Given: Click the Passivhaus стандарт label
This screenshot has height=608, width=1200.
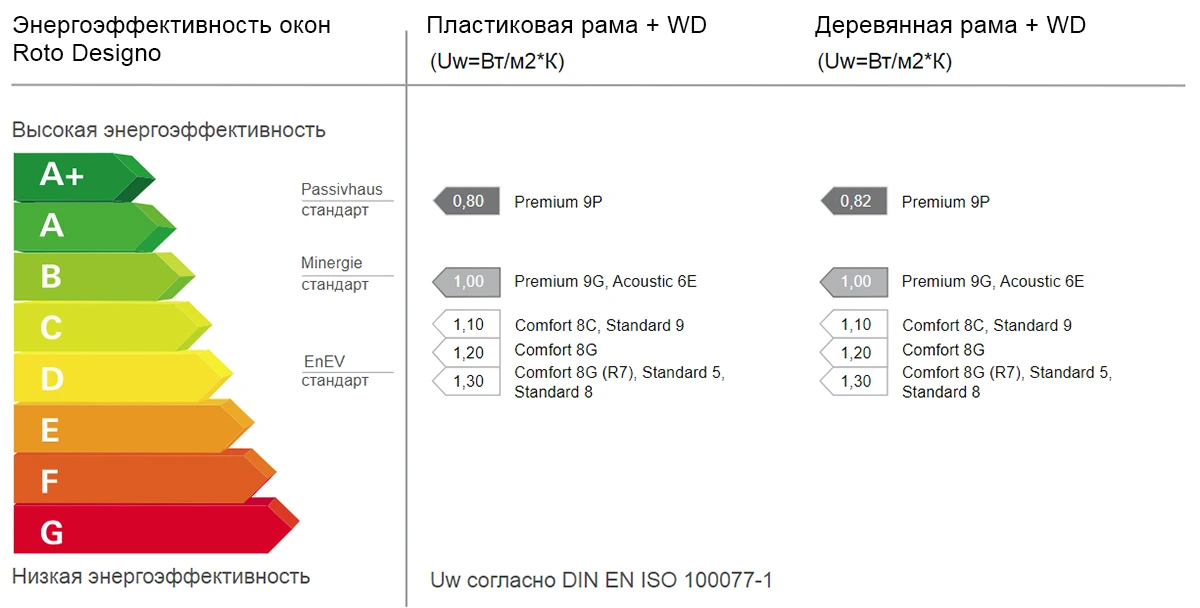Looking at the screenshot, I should [x=342, y=200].
